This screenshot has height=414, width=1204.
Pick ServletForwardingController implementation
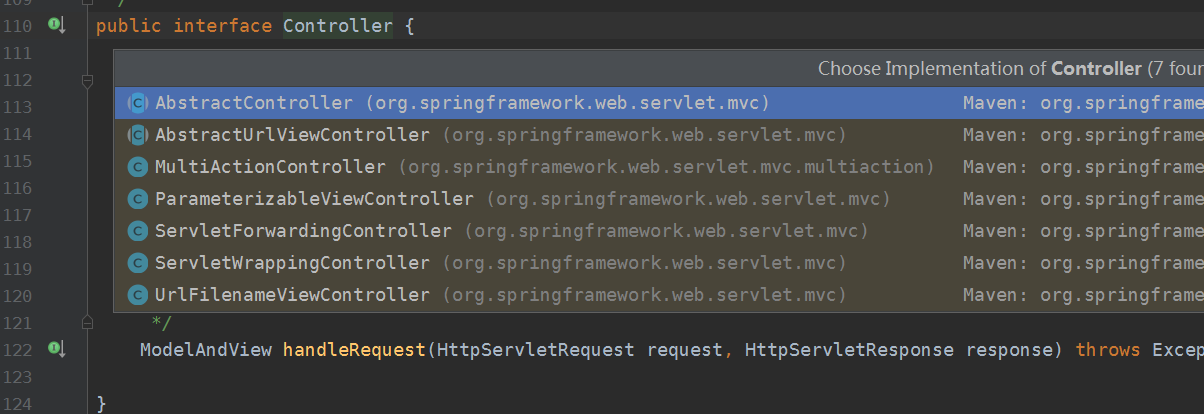point(659,231)
